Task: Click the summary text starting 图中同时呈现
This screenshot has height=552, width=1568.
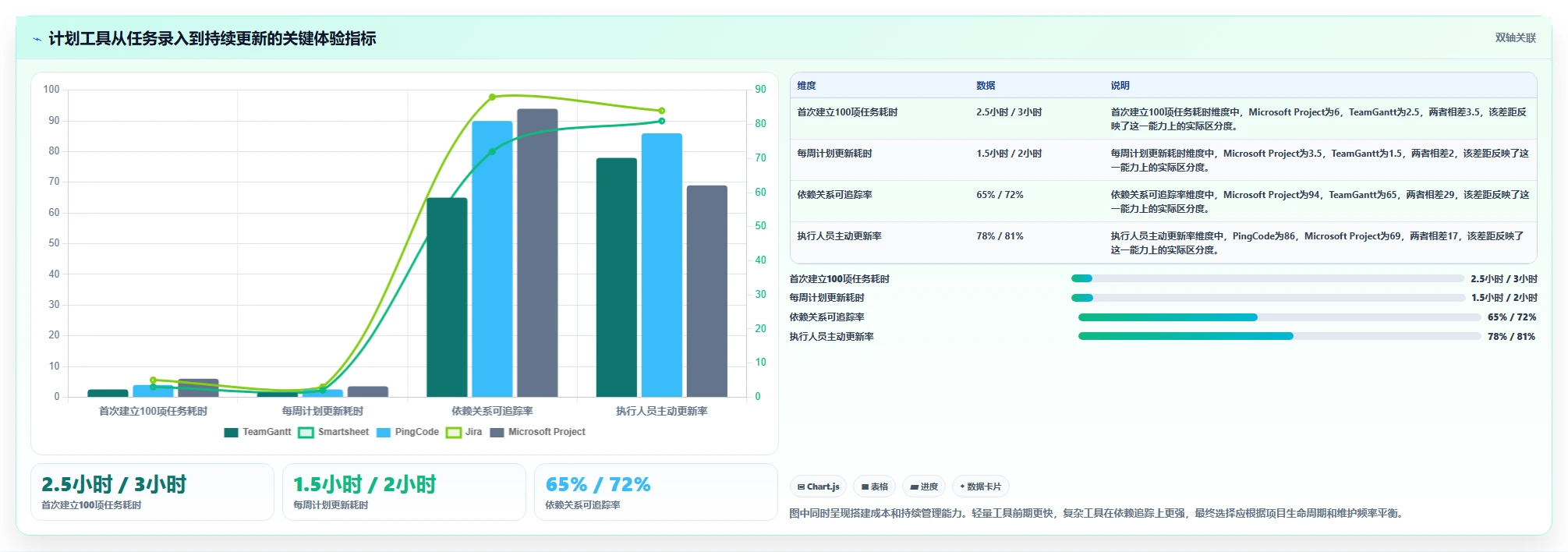Action: coord(1099,513)
